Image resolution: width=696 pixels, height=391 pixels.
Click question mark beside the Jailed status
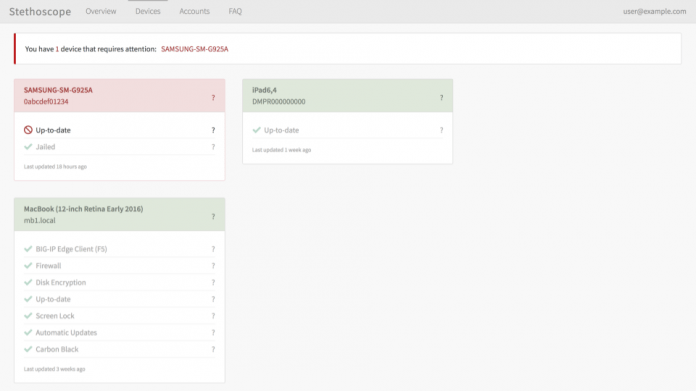pyautogui.click(x=213, y=147)
